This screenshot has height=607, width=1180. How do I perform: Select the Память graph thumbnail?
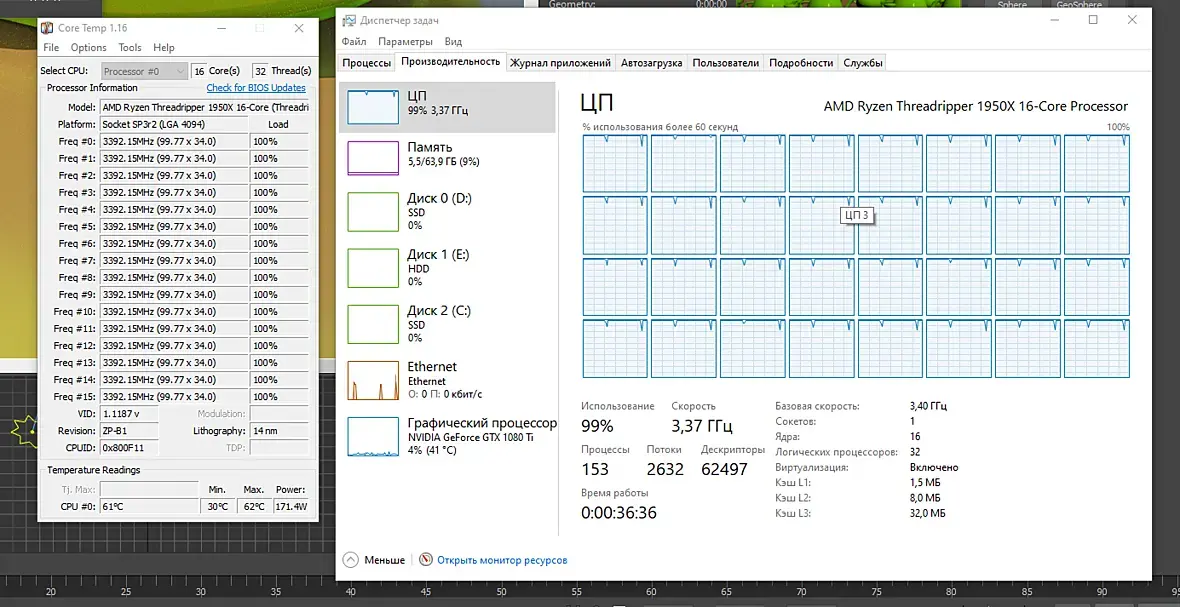373,158
